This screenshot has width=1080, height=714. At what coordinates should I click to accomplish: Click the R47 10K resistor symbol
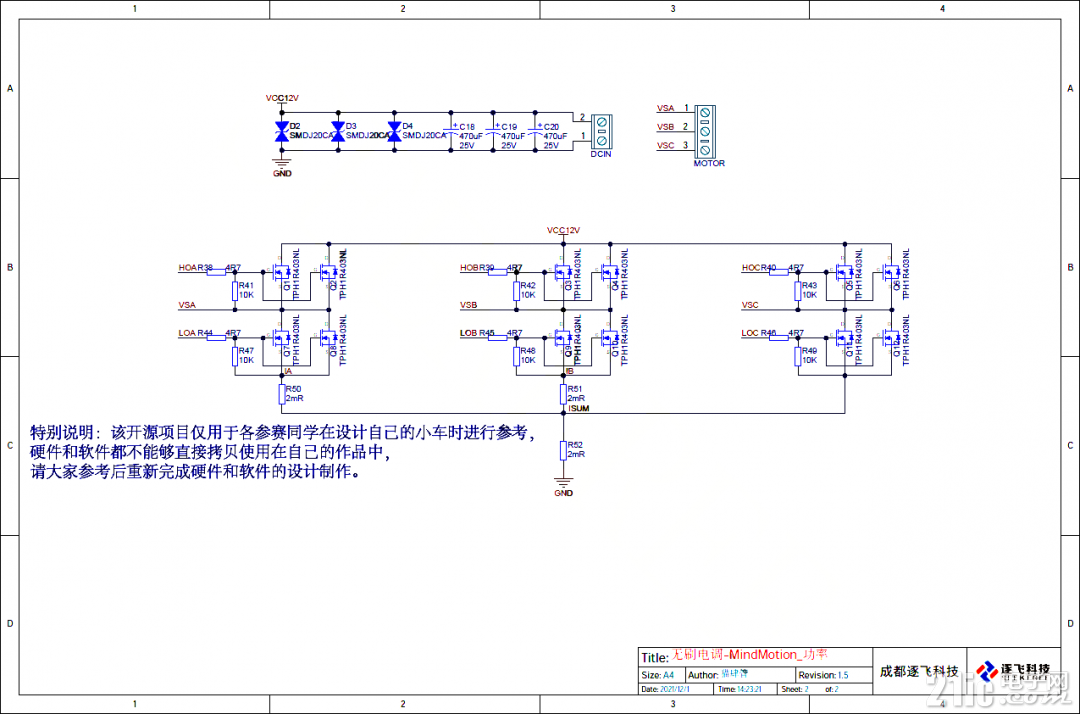235,356
